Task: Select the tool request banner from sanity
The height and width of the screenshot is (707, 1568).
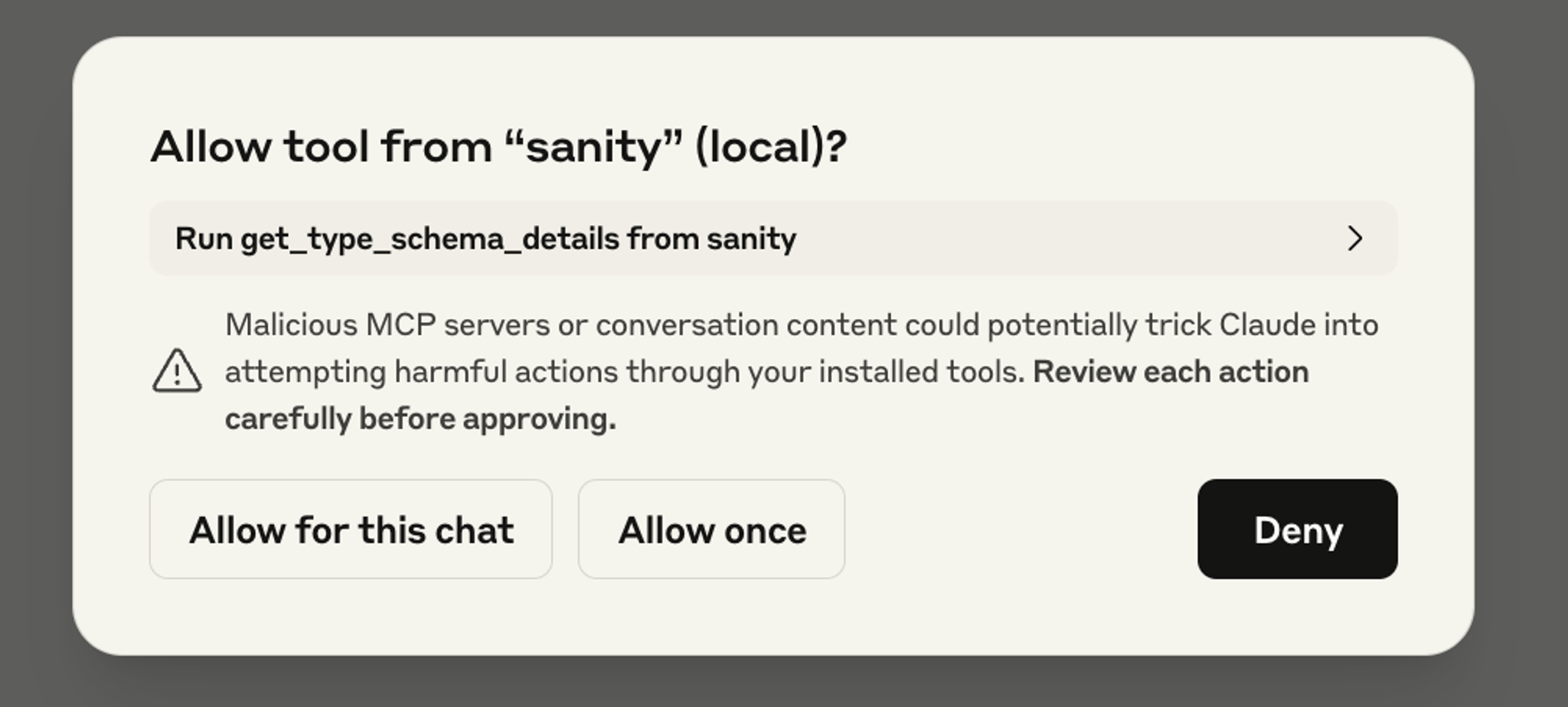Action: point(773,239)
